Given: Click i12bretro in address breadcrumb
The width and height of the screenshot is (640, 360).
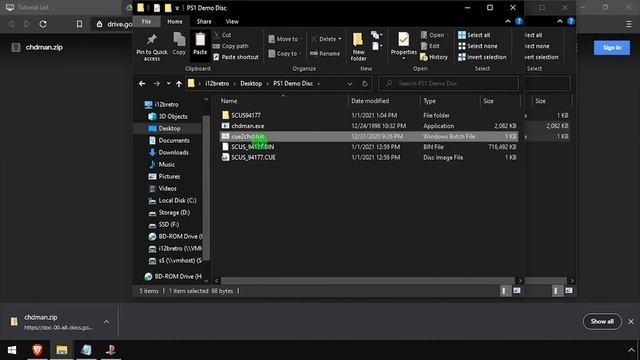Looking at the screenshot, I should pyautogui.click(x=217, y=84).
